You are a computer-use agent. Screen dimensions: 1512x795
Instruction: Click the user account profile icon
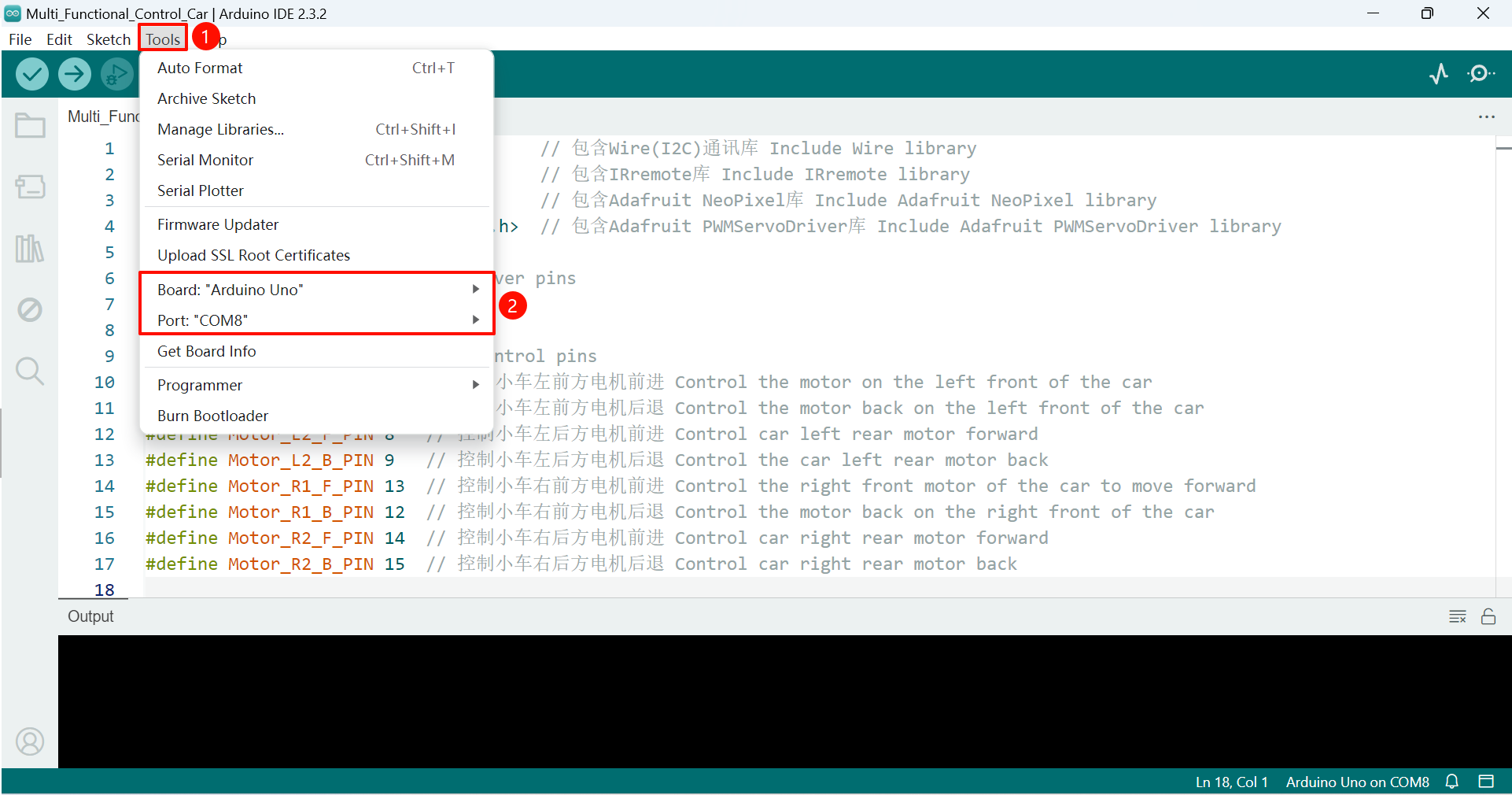30,741
